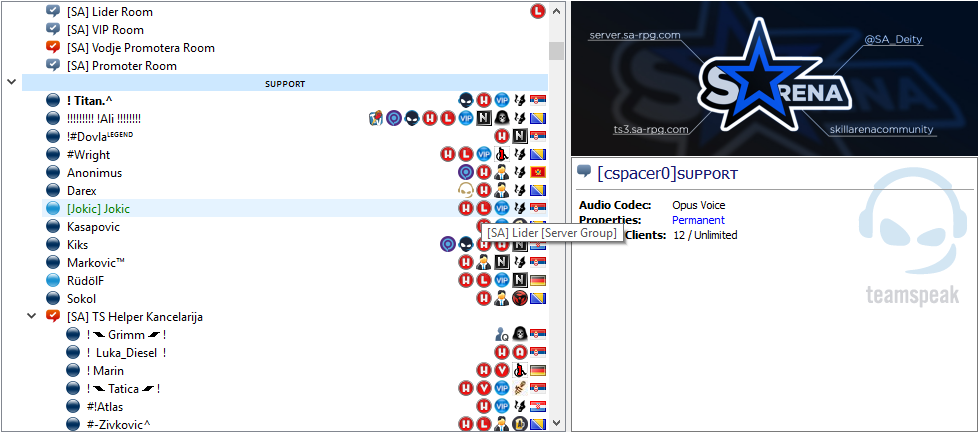Click the purple circle icon in Anonimus row

[x=466, y=172]
